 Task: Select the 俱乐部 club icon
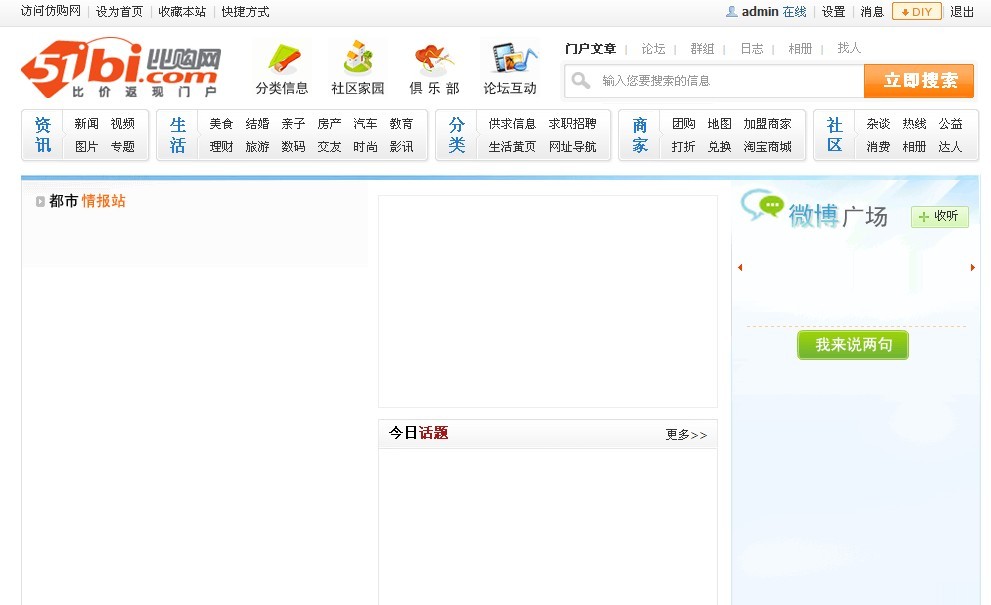pyautogui.click(x=432, y=58)
